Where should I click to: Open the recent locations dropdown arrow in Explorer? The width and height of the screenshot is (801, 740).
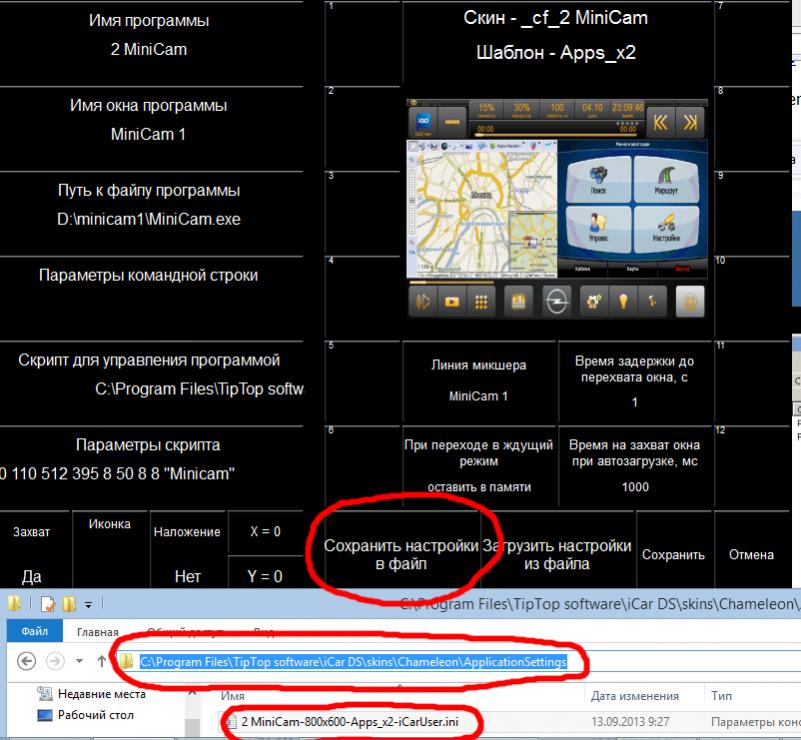pos(79,662)
